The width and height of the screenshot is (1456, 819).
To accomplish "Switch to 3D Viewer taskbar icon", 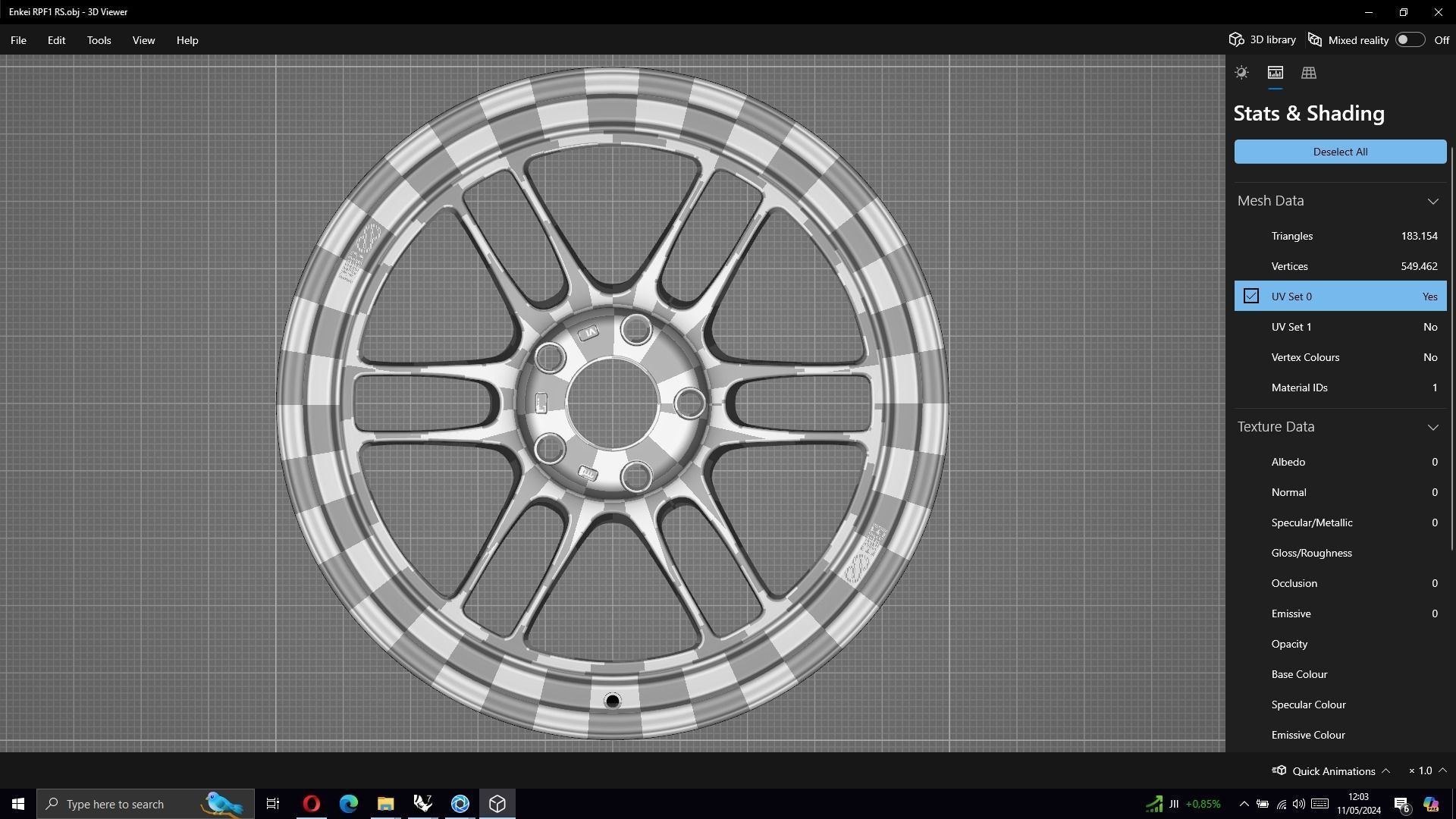I will click(497, 804).
